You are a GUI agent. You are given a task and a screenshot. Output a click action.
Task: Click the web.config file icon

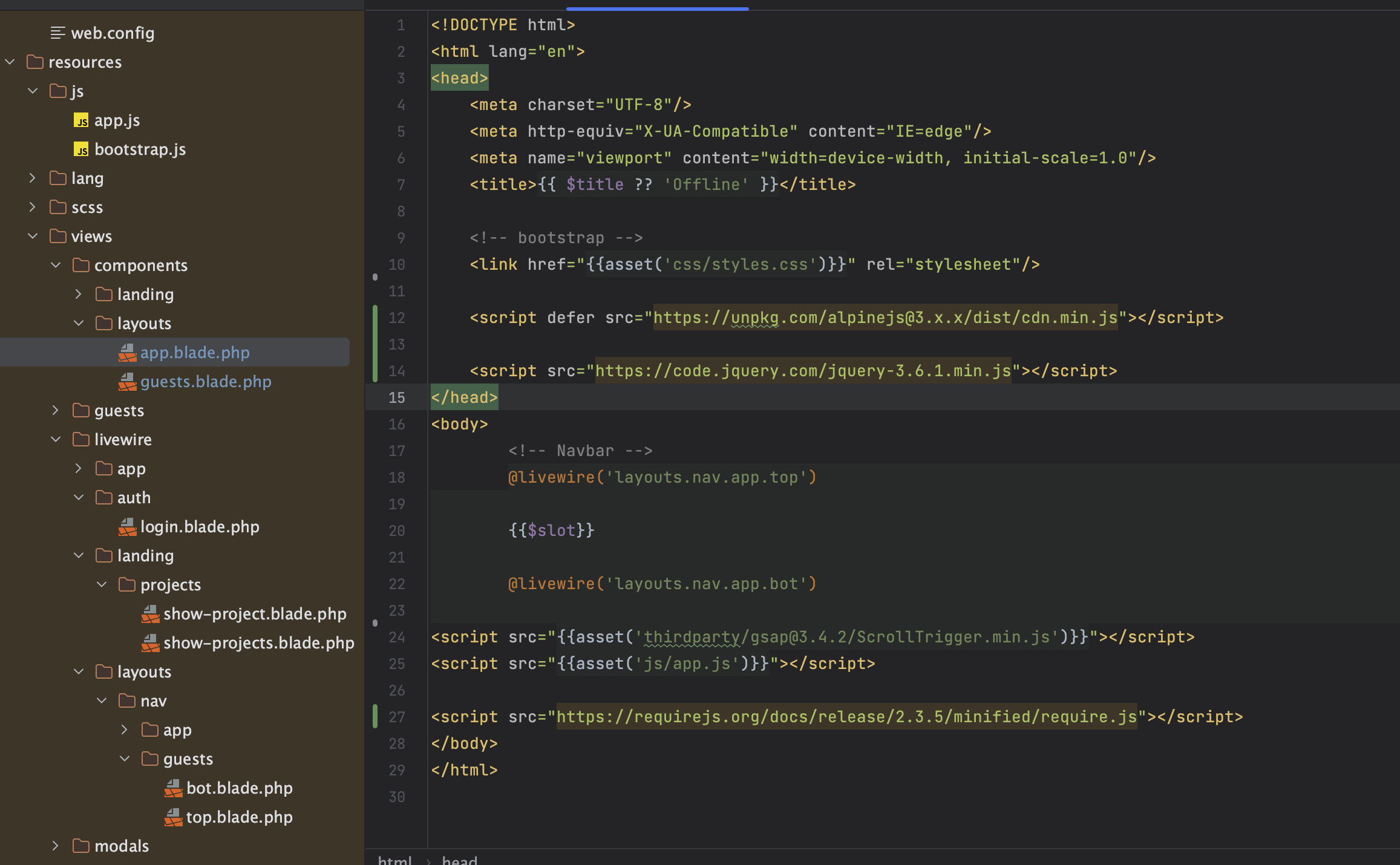point(58,33)
